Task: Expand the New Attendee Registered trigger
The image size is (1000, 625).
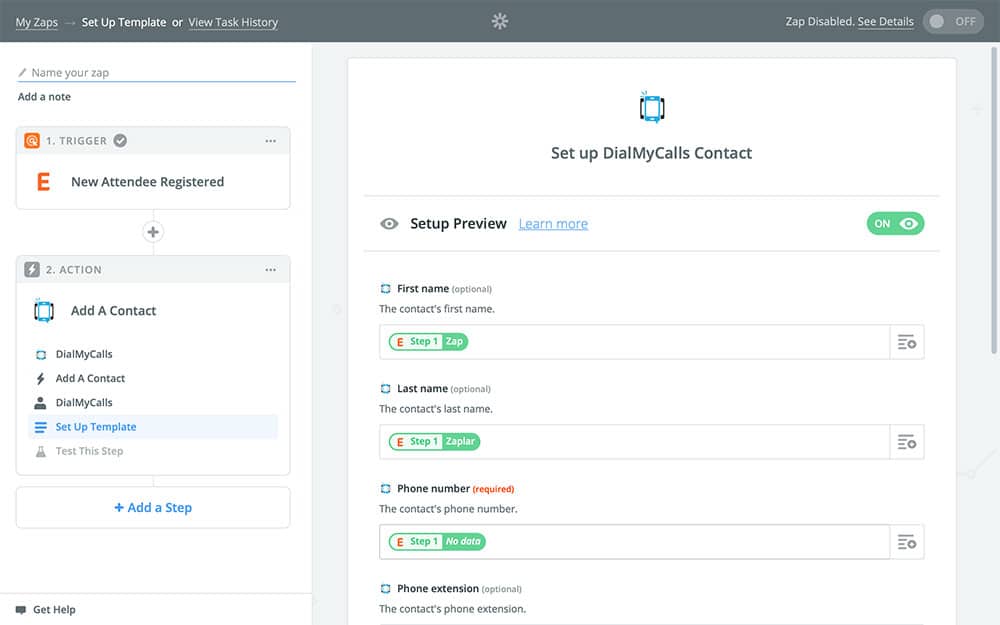Action: (x=147, y=182)
